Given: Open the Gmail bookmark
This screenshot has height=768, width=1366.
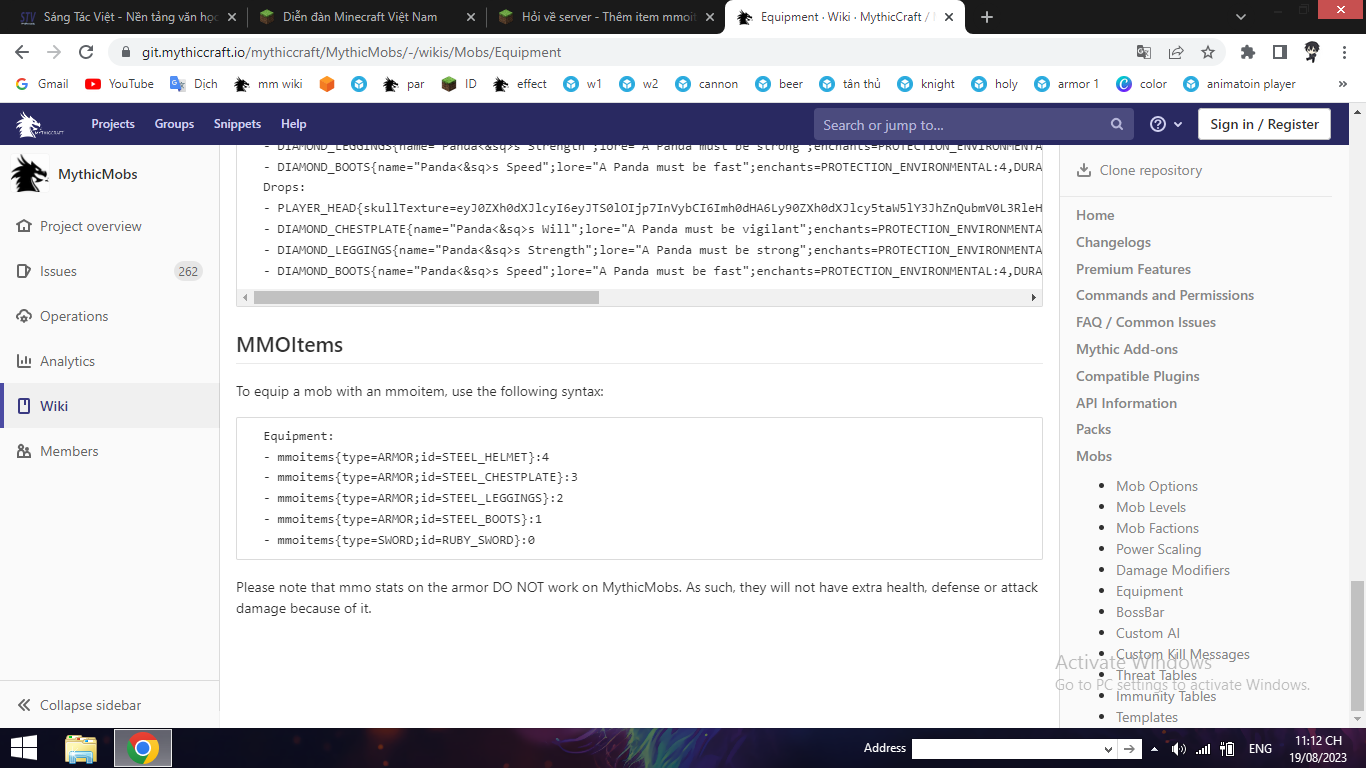Looking at the screenshot, I should click(42, 84).
